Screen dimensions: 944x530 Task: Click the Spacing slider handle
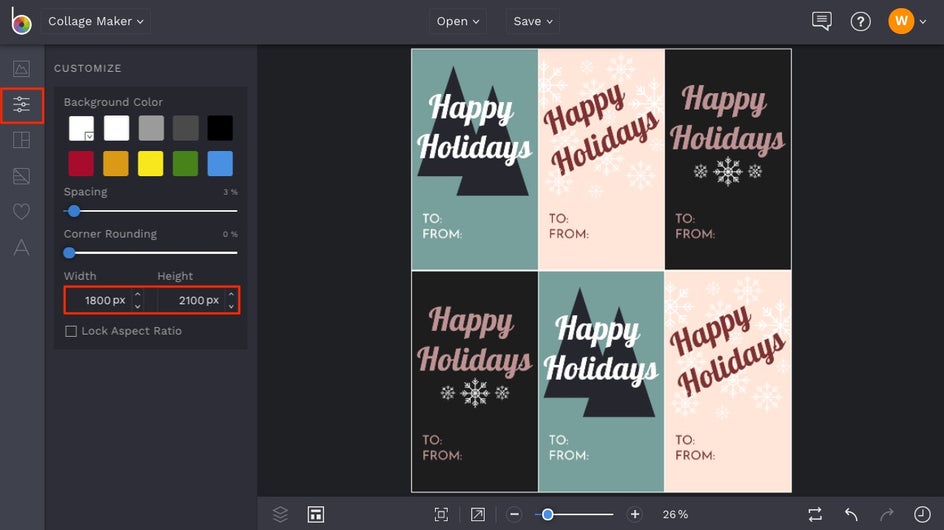tap(74, 211)
